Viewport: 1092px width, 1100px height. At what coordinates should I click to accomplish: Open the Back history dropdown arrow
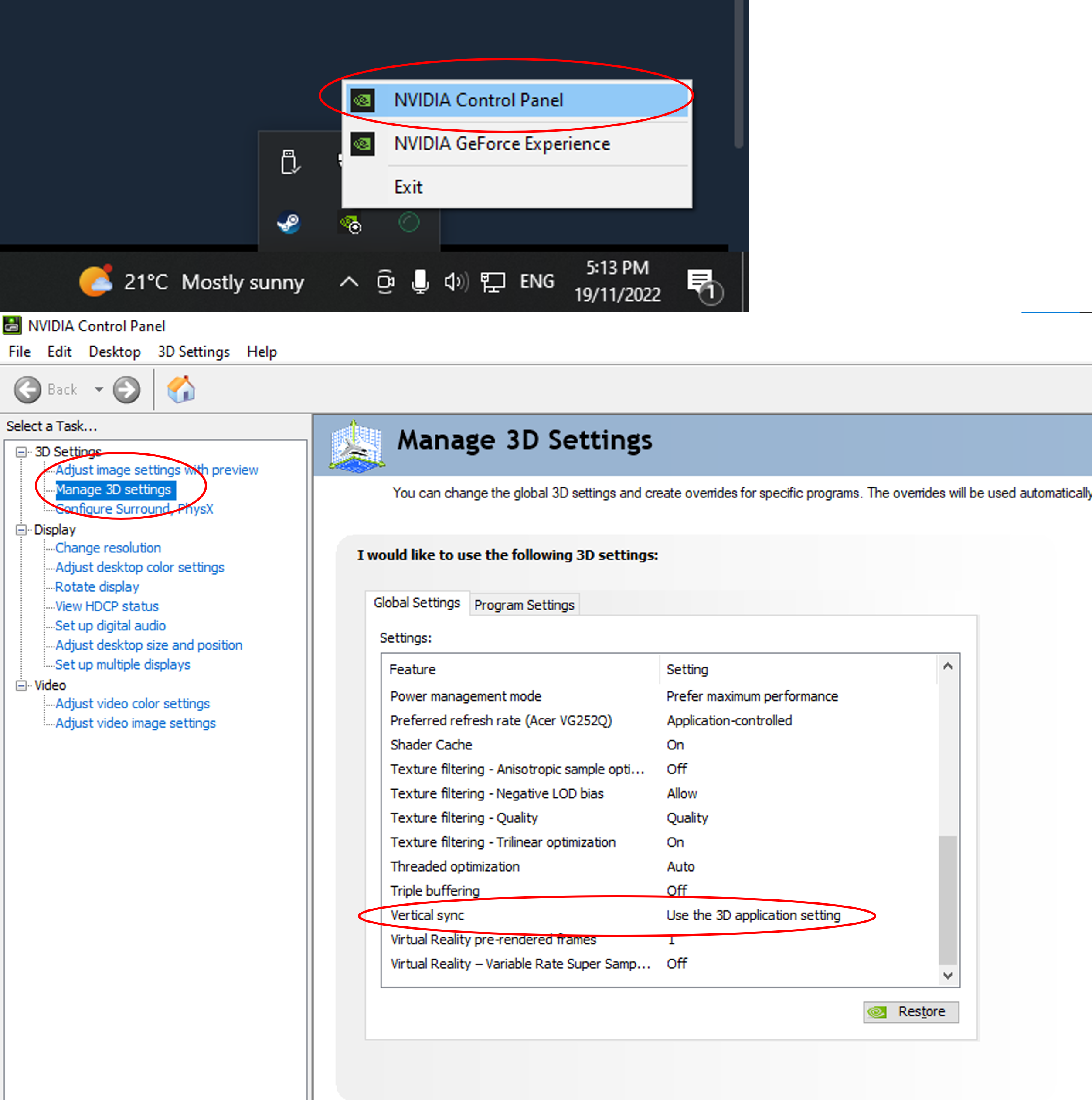click(x=99, y=390)
